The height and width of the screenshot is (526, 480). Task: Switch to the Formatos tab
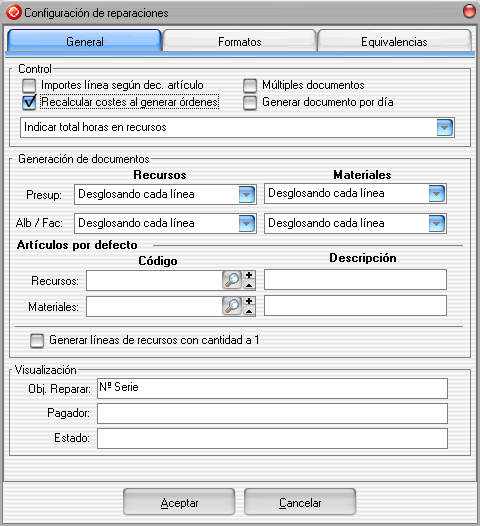[x=239, y=41]
